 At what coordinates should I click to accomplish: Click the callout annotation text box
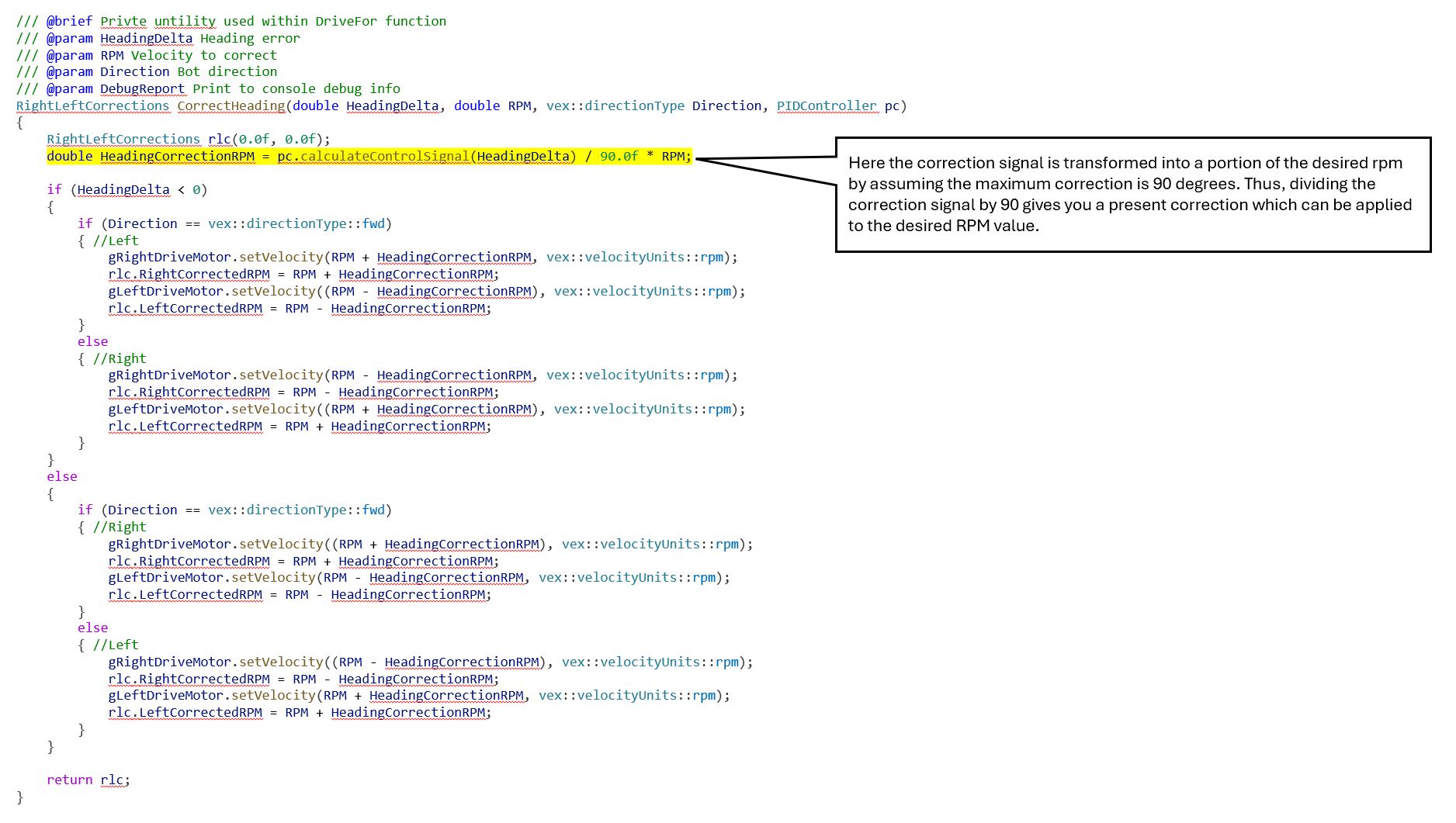[x=1132, y=194]
